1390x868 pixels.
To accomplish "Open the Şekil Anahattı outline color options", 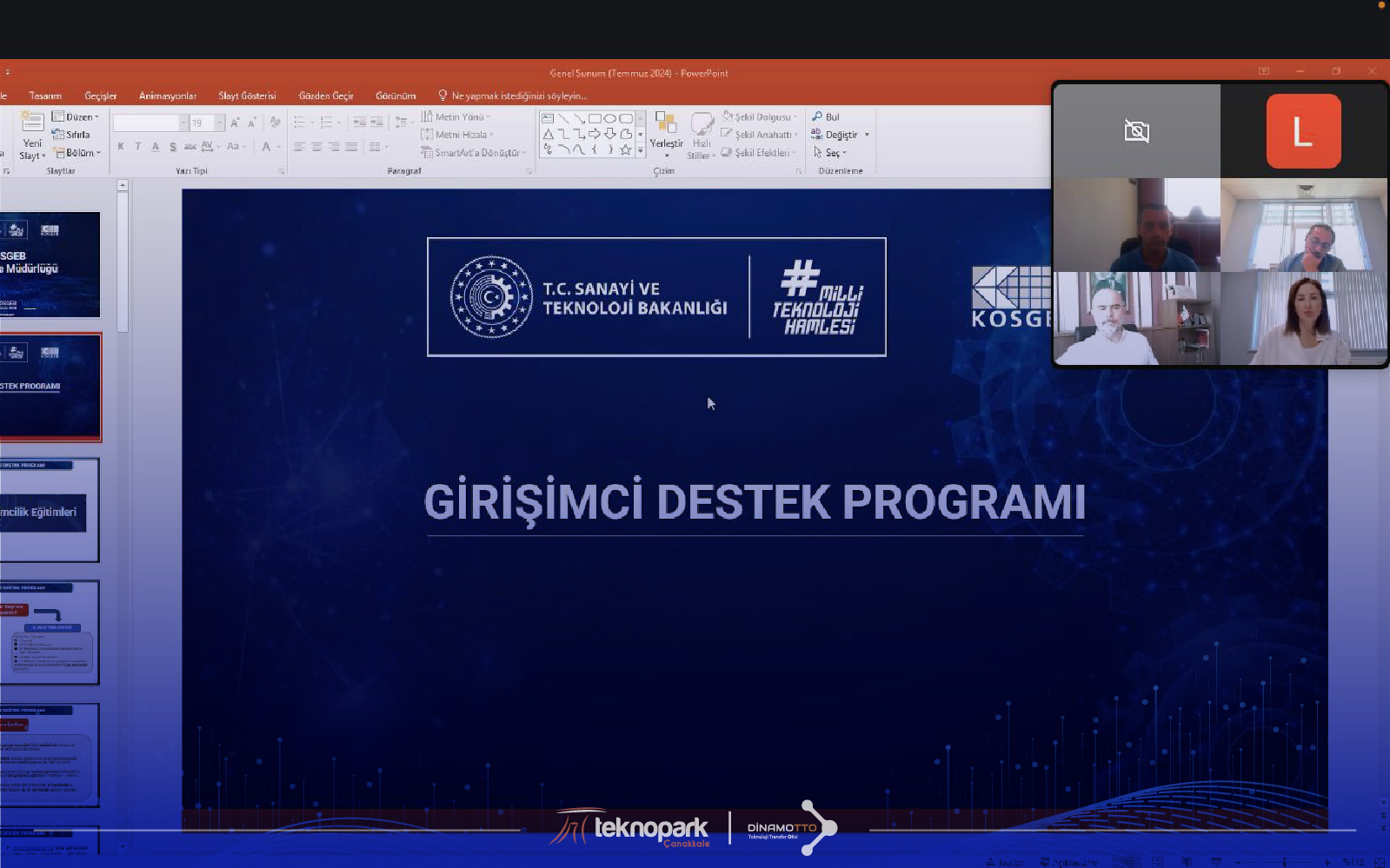I will (759, 135).
